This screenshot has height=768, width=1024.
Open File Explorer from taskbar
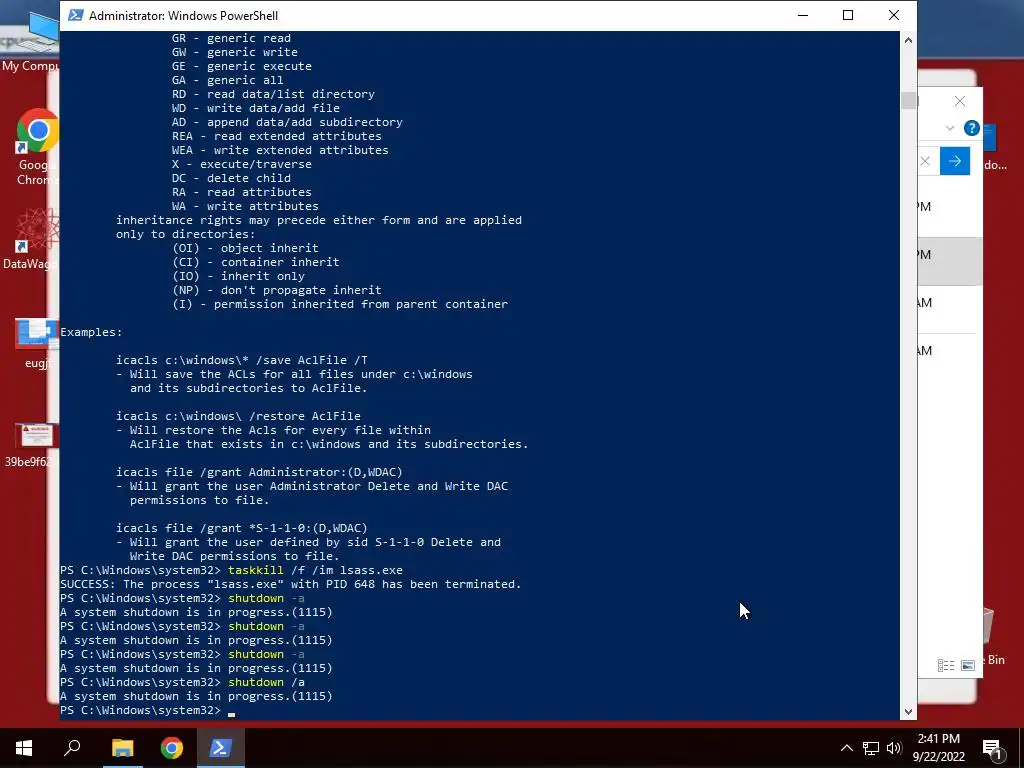click(122, 748)
